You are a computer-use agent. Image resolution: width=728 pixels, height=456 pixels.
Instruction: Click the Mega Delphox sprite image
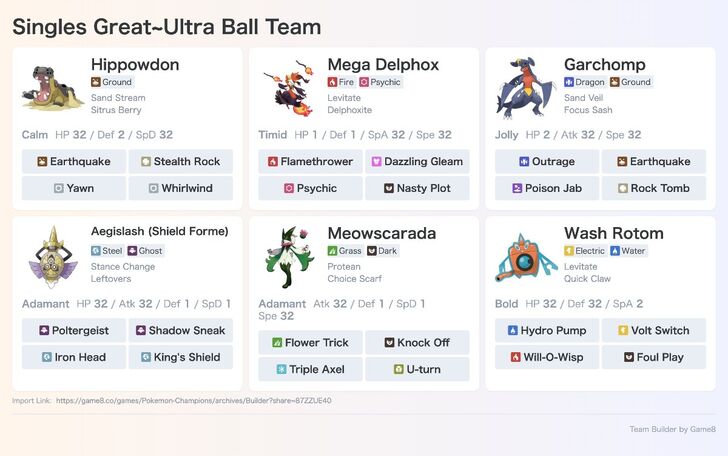[x=288, y=89]
